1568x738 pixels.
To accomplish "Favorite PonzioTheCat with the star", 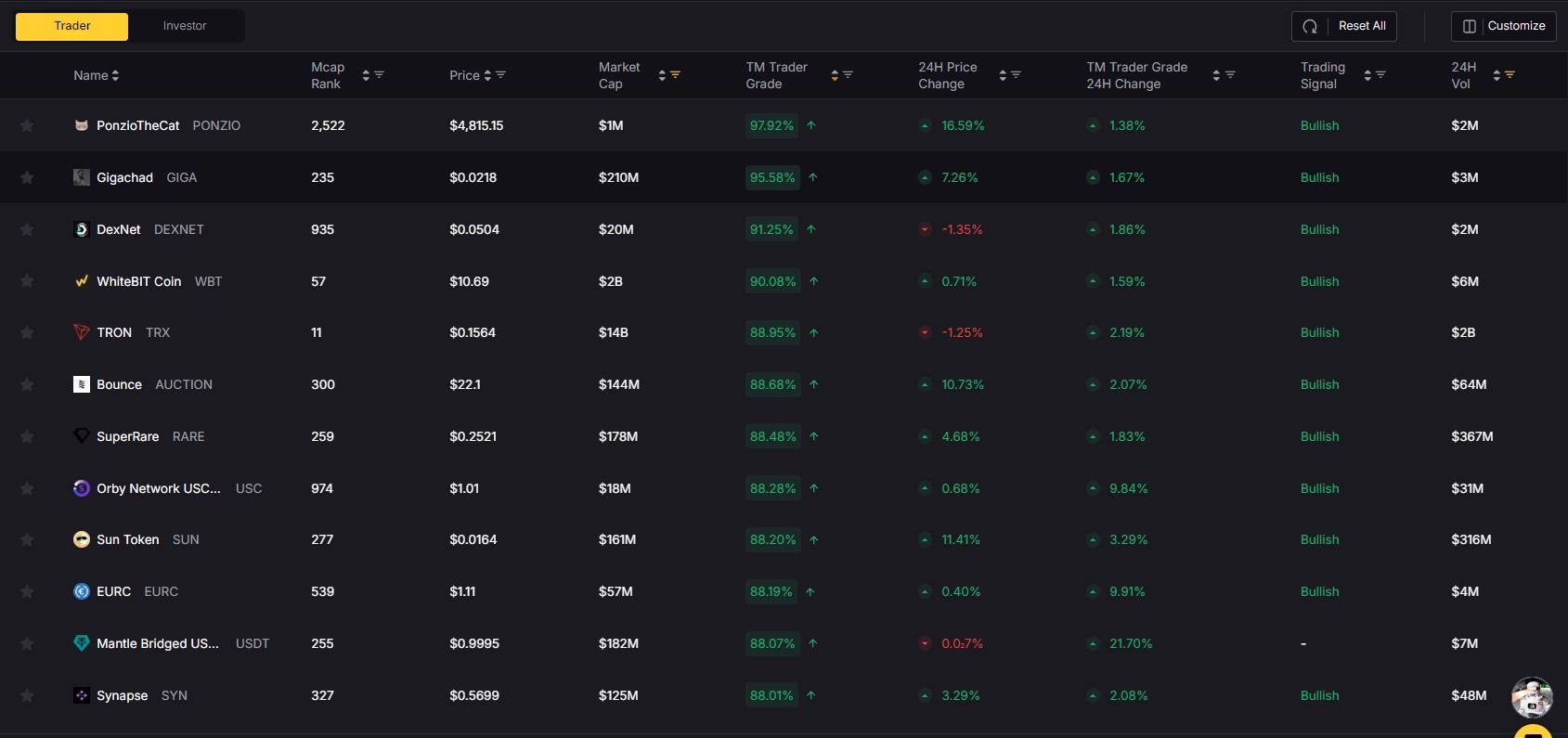I will pos(27,125).
